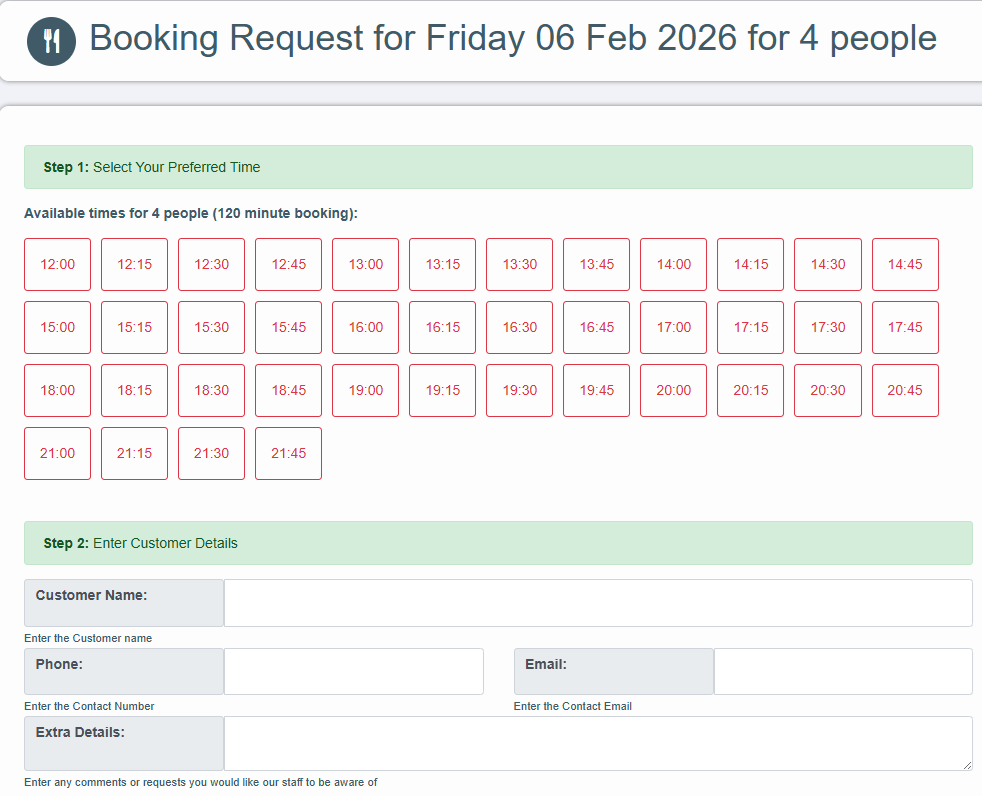Click the Extra Details text area
The image size is (982, 796).
point(597,743)
